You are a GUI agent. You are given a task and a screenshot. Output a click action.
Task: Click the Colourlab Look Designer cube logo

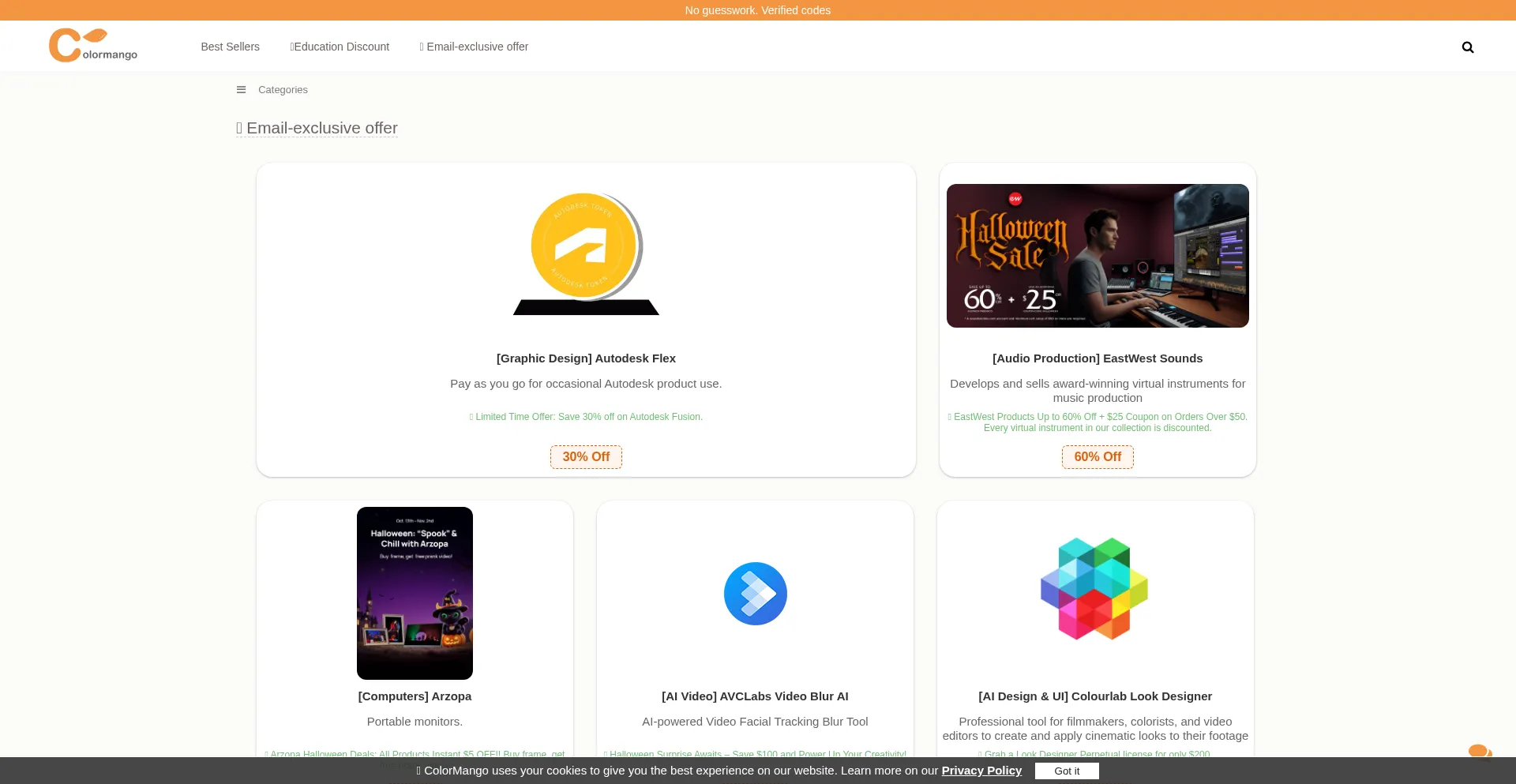(x=1094, y=589)
